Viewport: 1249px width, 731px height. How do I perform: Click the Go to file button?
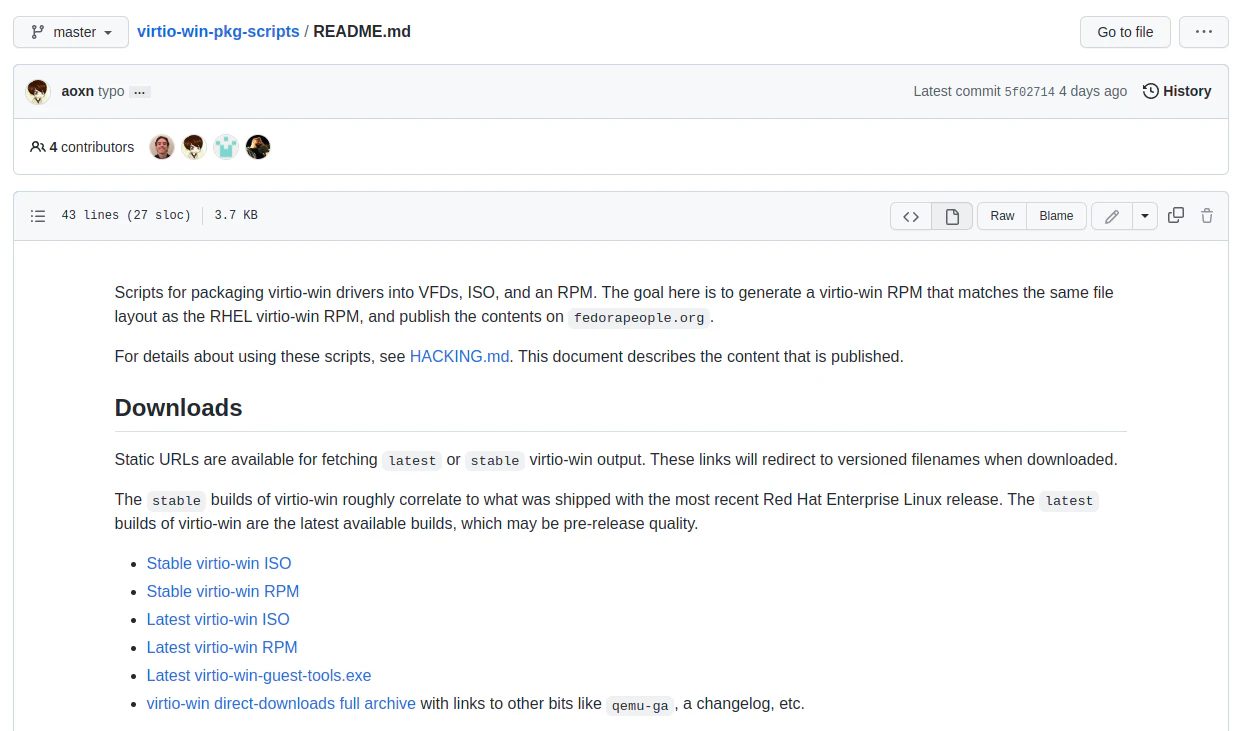1125,32
